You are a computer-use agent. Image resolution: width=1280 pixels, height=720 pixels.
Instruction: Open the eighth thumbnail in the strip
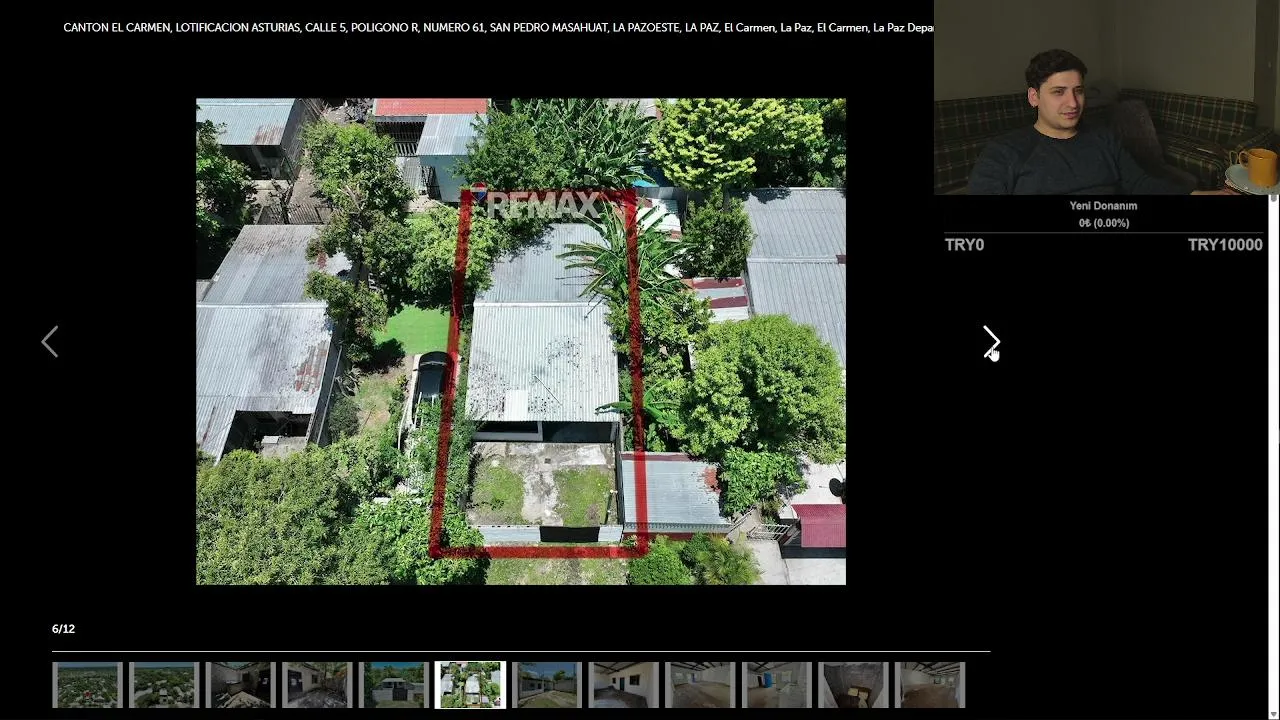tap(624, 685)
